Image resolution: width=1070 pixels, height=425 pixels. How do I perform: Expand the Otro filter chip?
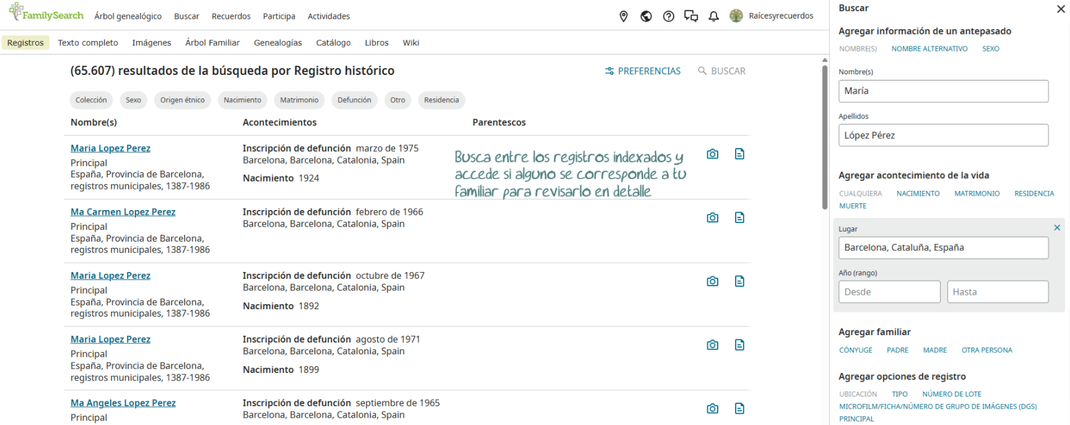[x=397, y=100]
